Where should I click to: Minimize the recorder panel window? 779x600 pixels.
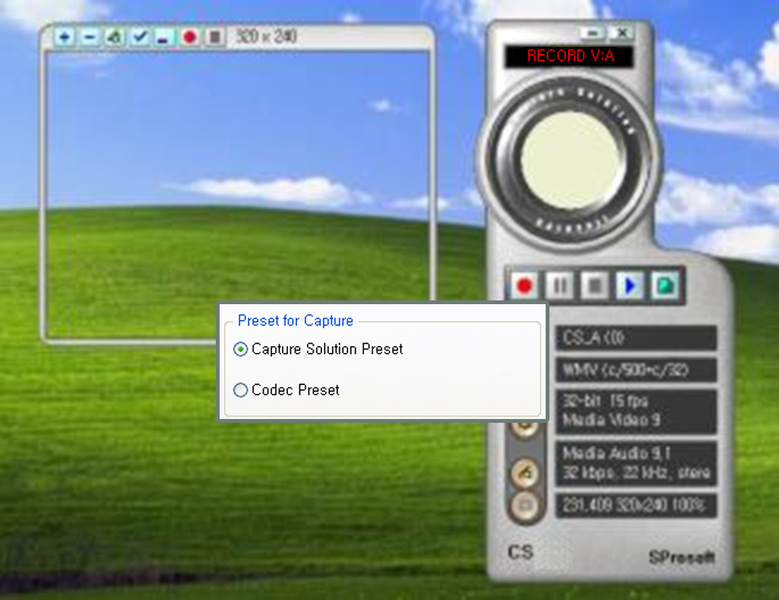click(x=593, y=33)
